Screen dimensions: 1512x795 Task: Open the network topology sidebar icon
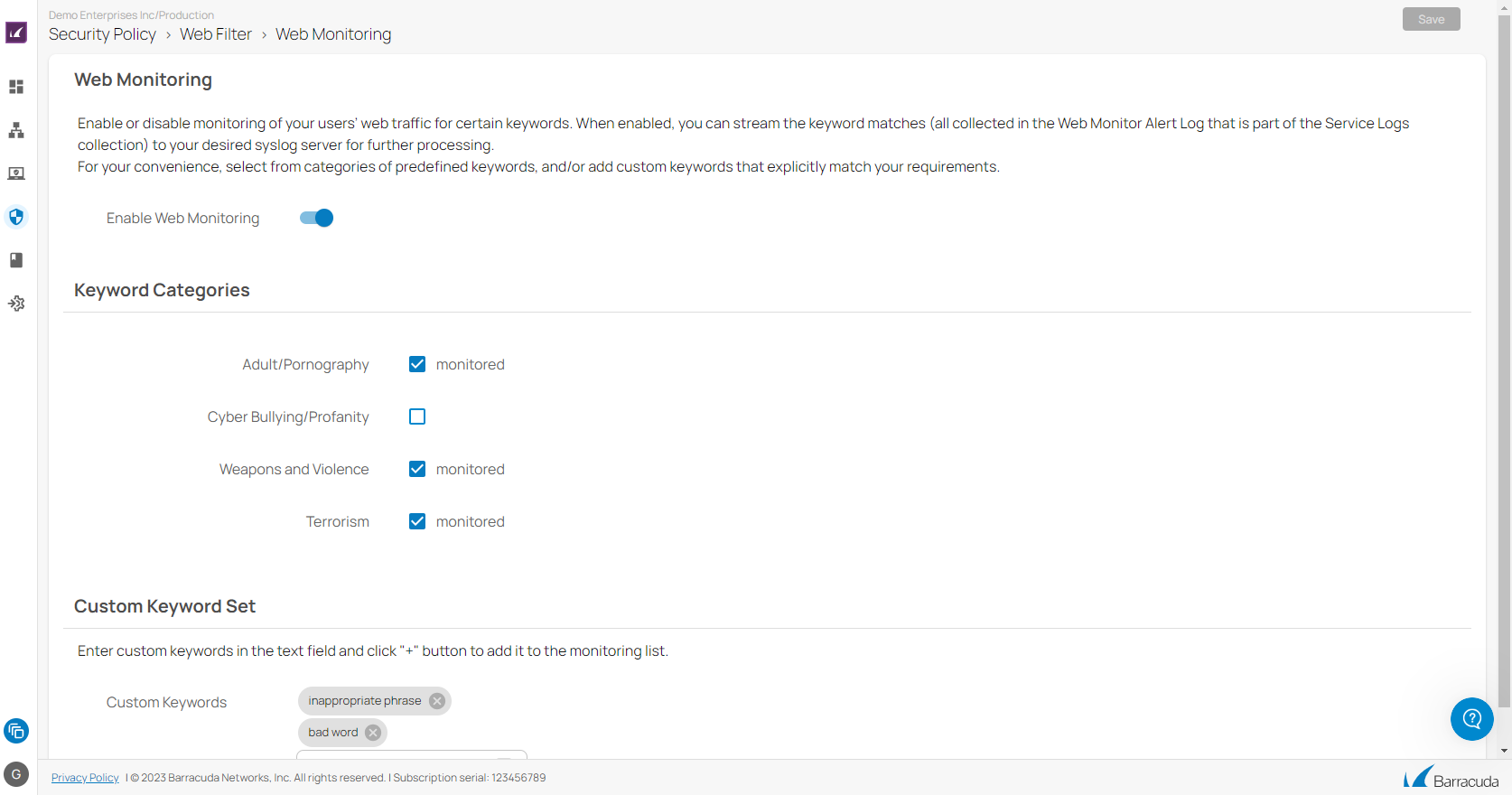16,130
